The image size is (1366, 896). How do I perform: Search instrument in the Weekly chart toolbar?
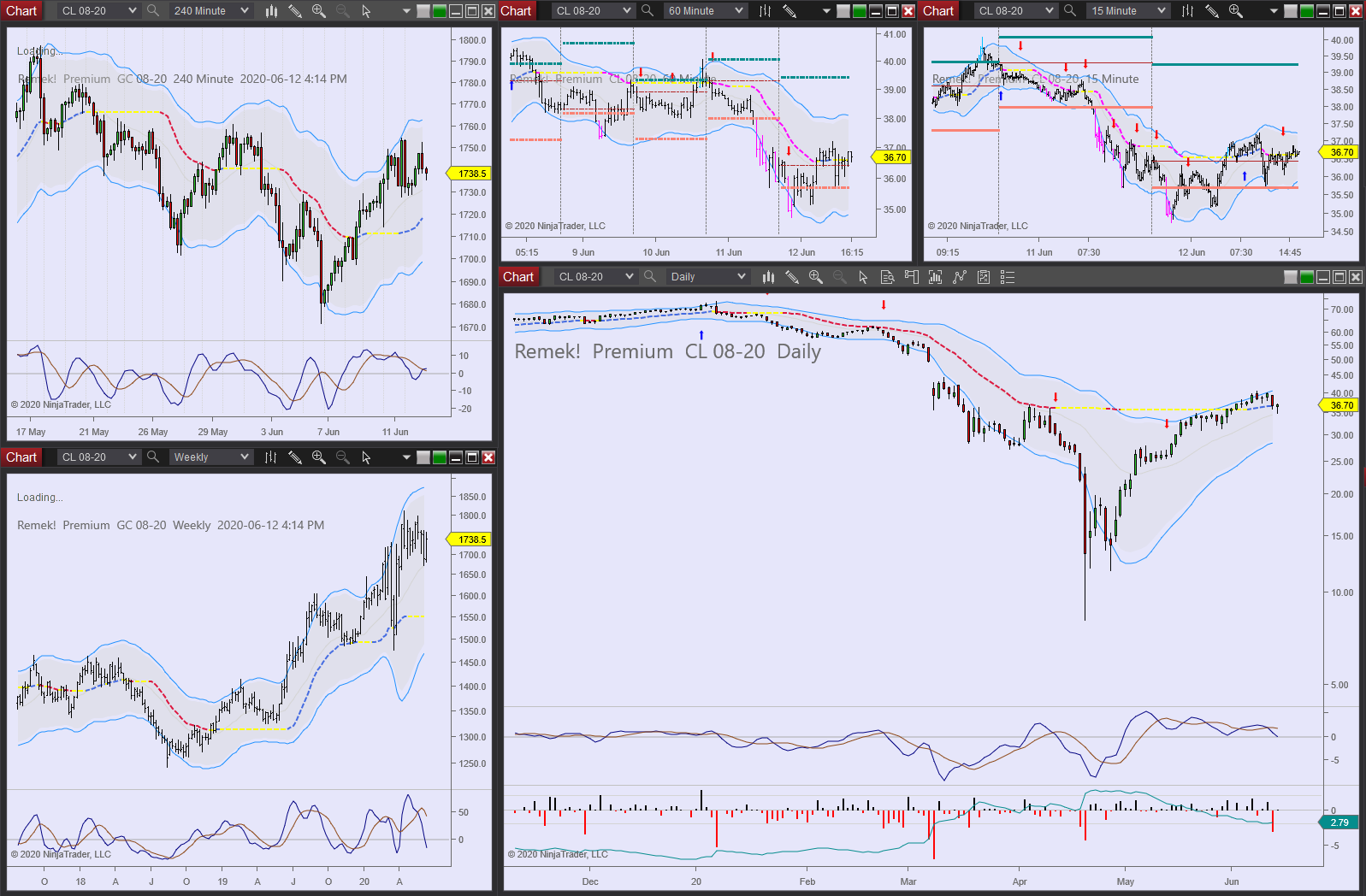[x=153, y=457]
